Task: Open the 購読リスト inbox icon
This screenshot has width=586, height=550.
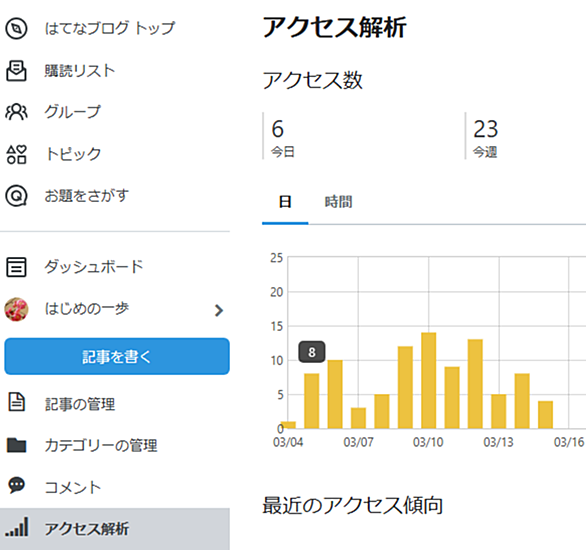Action: pyautogui.click(x=16, y=71)
